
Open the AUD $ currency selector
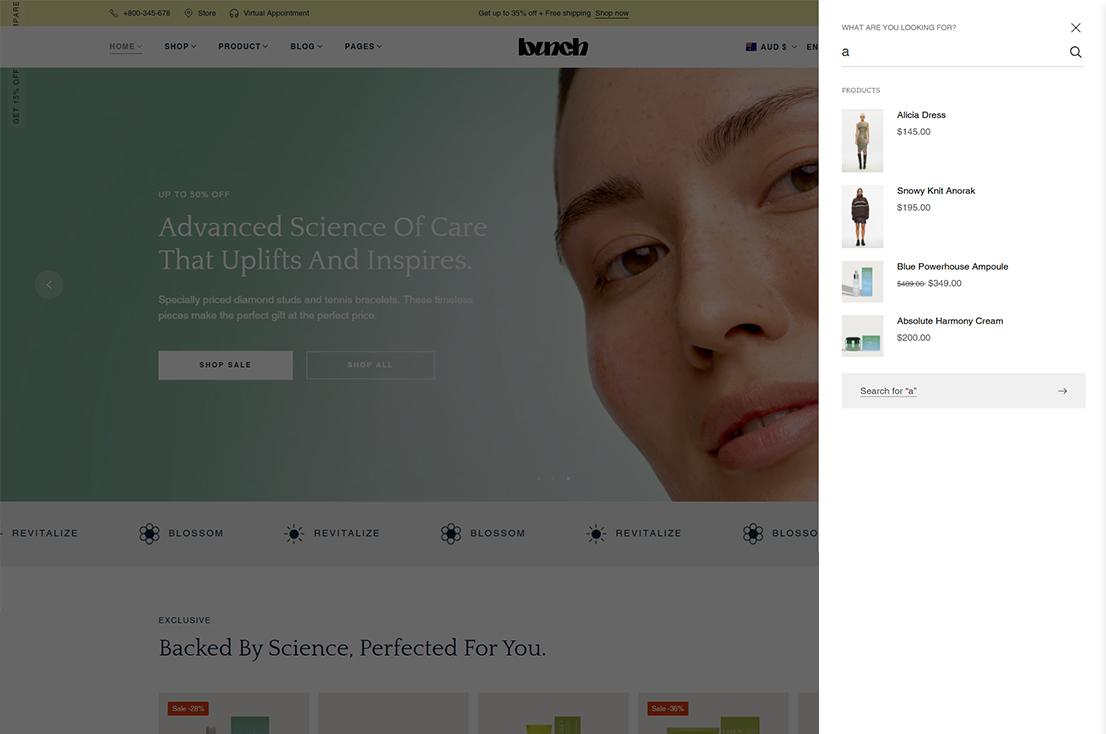773,47
